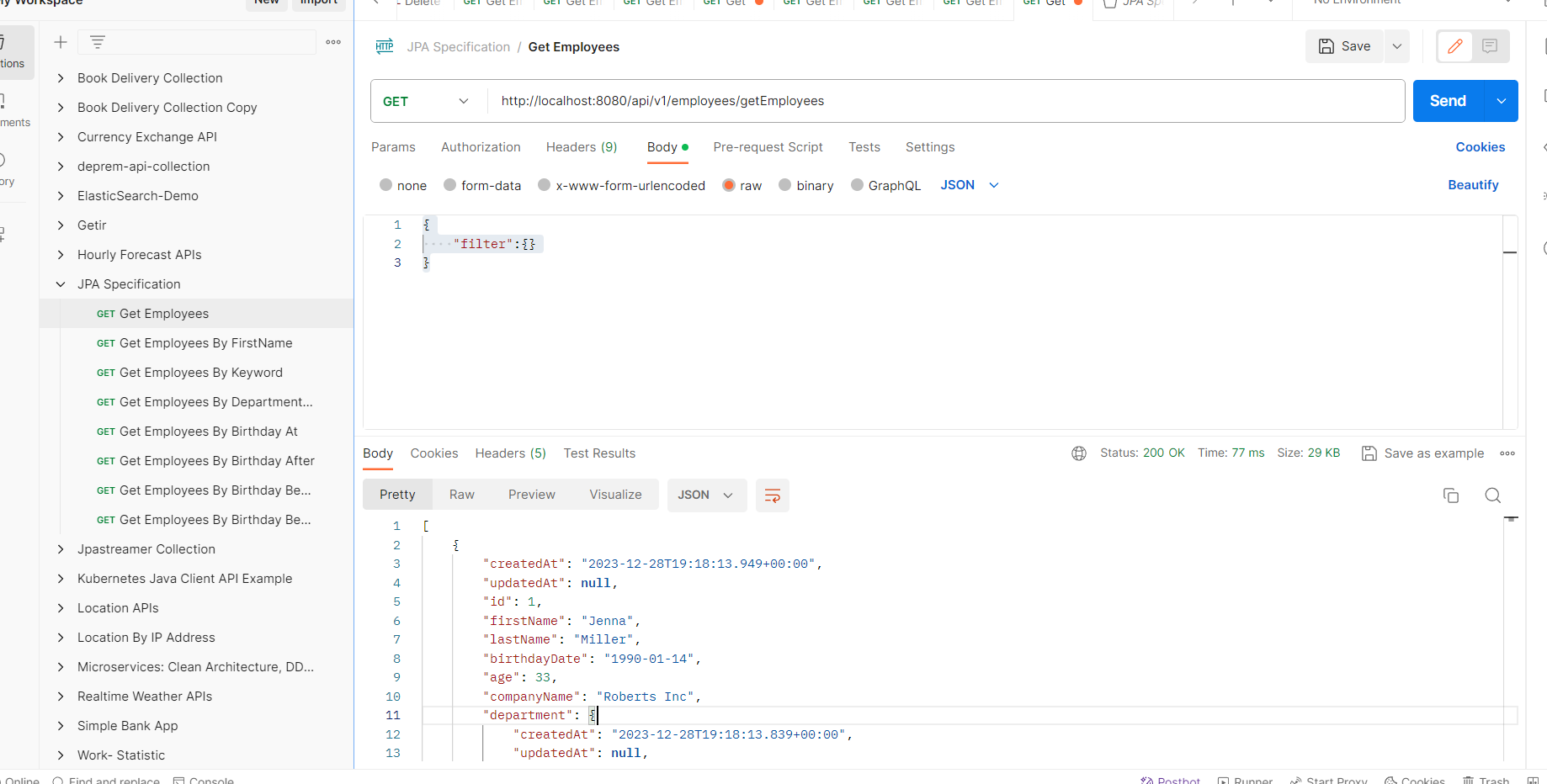Open Get Employees By FirstName request
This screenshot has width=1547, height=784.
(206, 343)
